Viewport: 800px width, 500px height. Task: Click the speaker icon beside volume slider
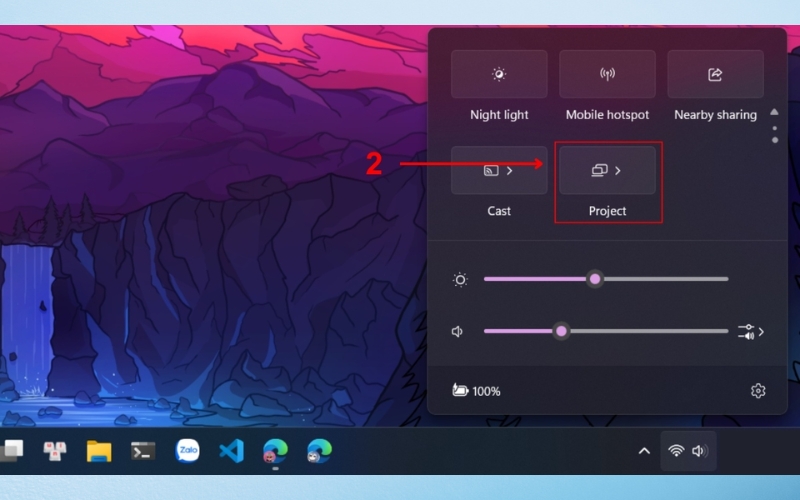(x=458, y=332)
